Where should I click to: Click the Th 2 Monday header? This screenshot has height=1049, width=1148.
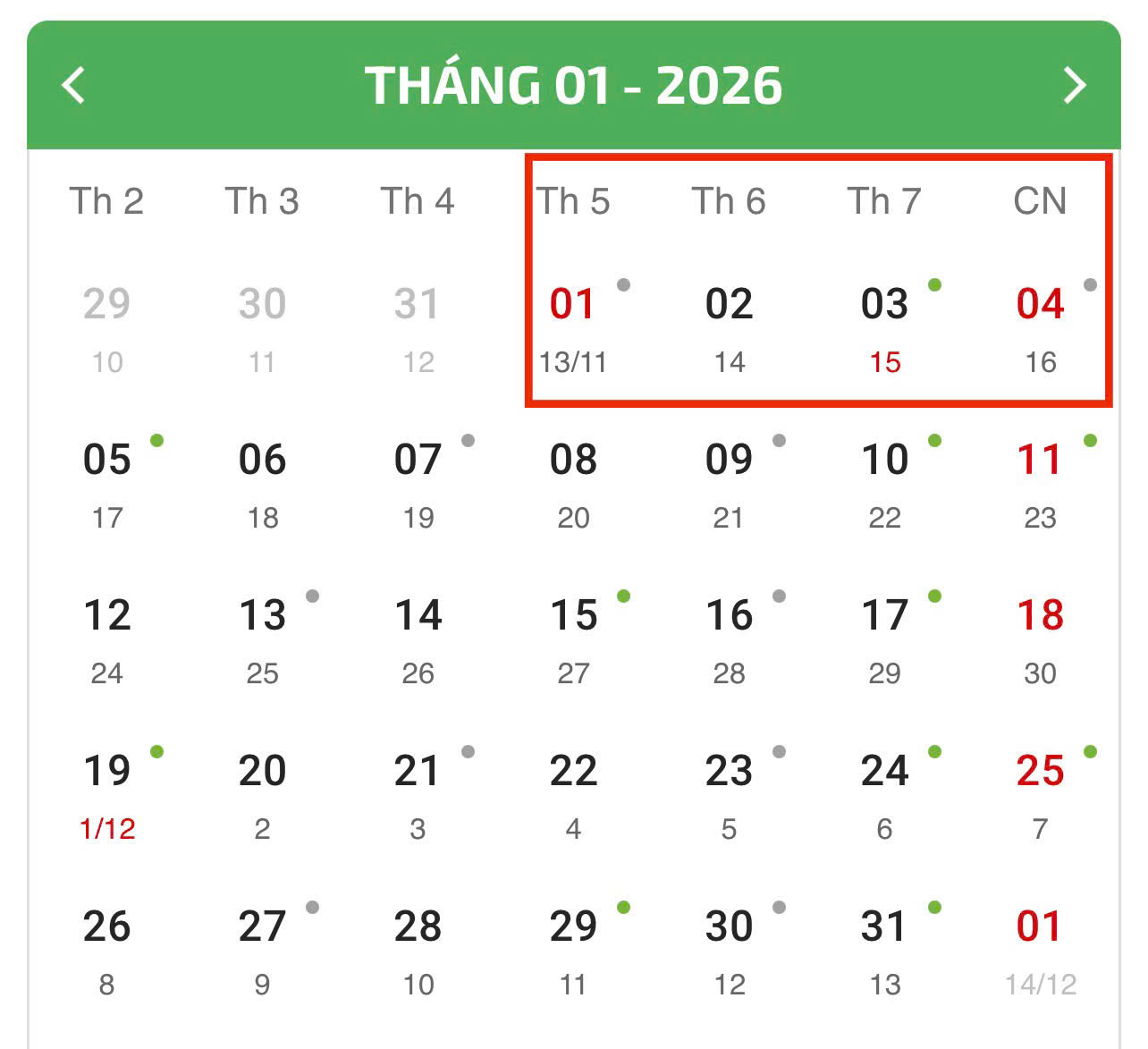pos(107,202)
